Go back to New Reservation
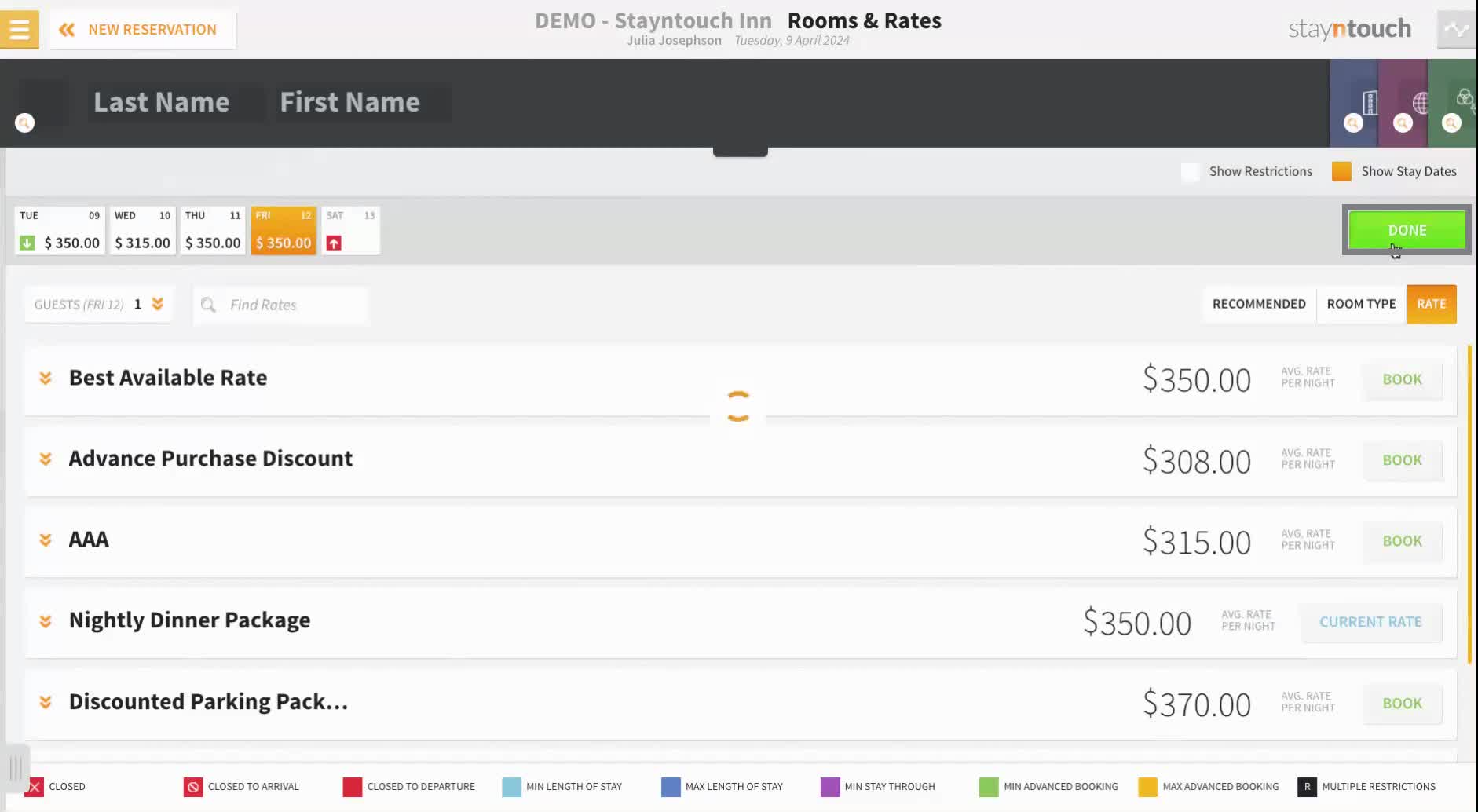This screenshot has height=812, width=1478. tap(143, 30)
